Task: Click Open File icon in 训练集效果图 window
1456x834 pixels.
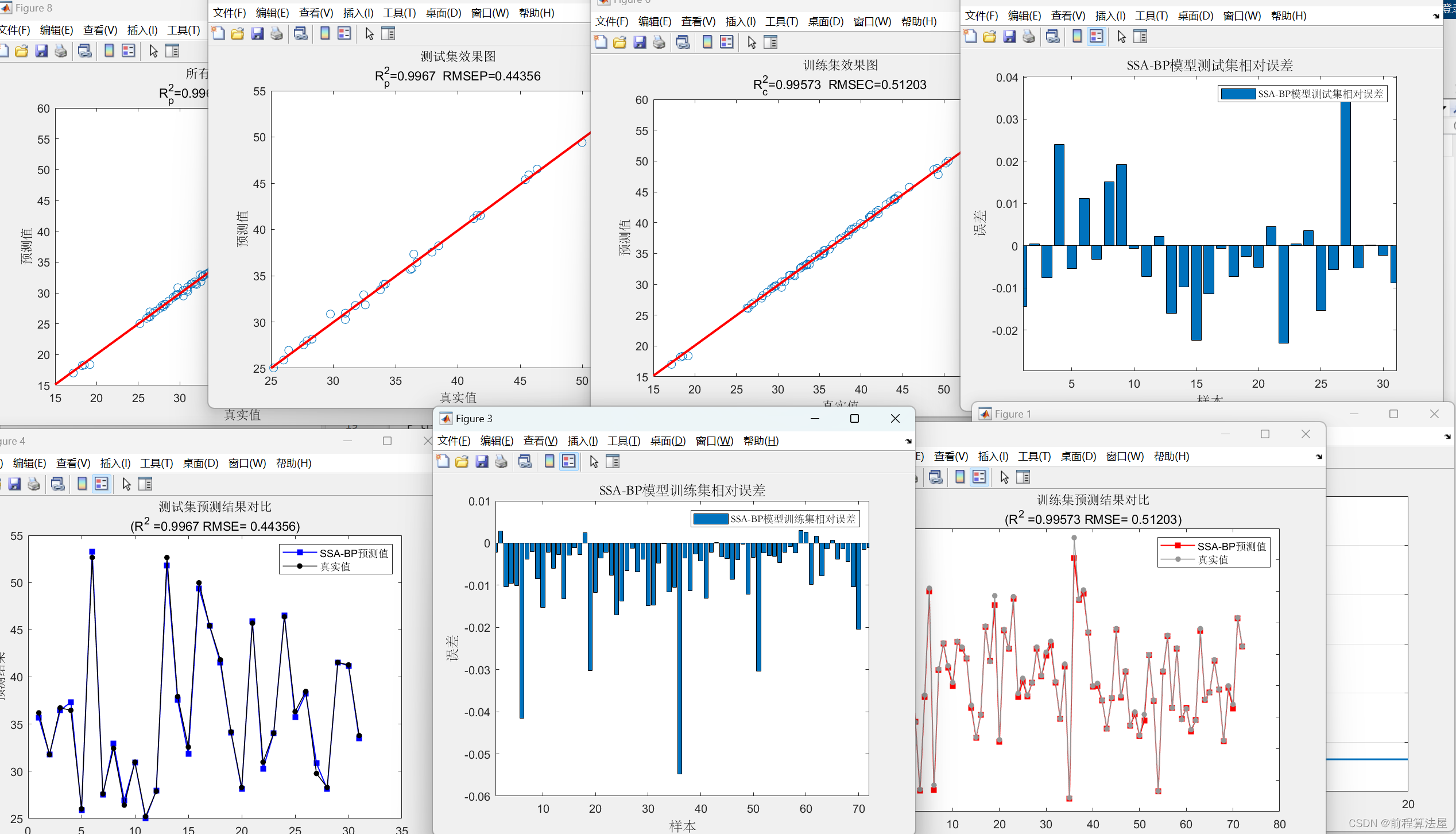Action: click(x=620, y=43)
